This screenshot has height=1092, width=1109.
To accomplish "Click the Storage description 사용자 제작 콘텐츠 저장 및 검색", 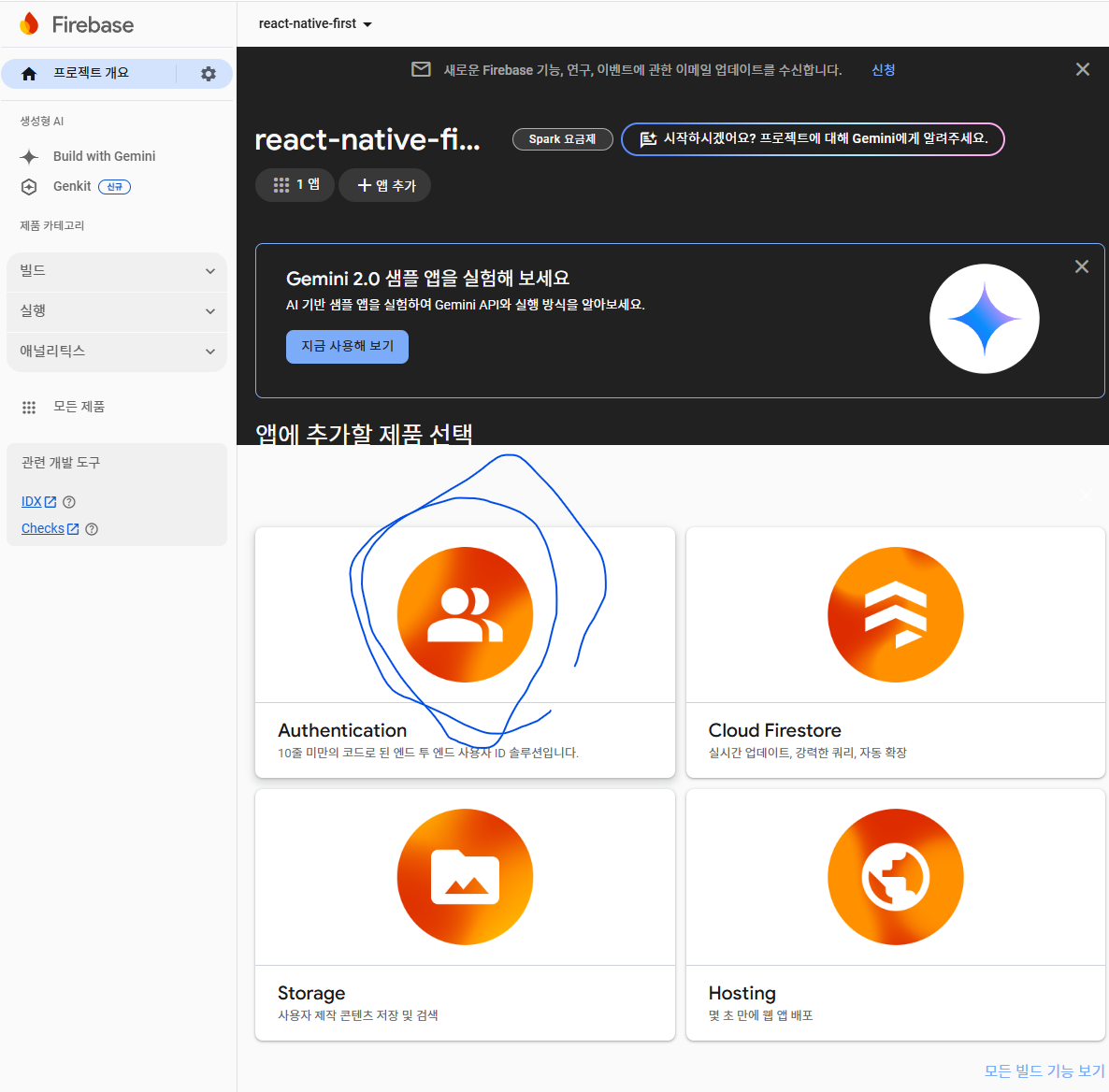I will [x=358, y=1015].
